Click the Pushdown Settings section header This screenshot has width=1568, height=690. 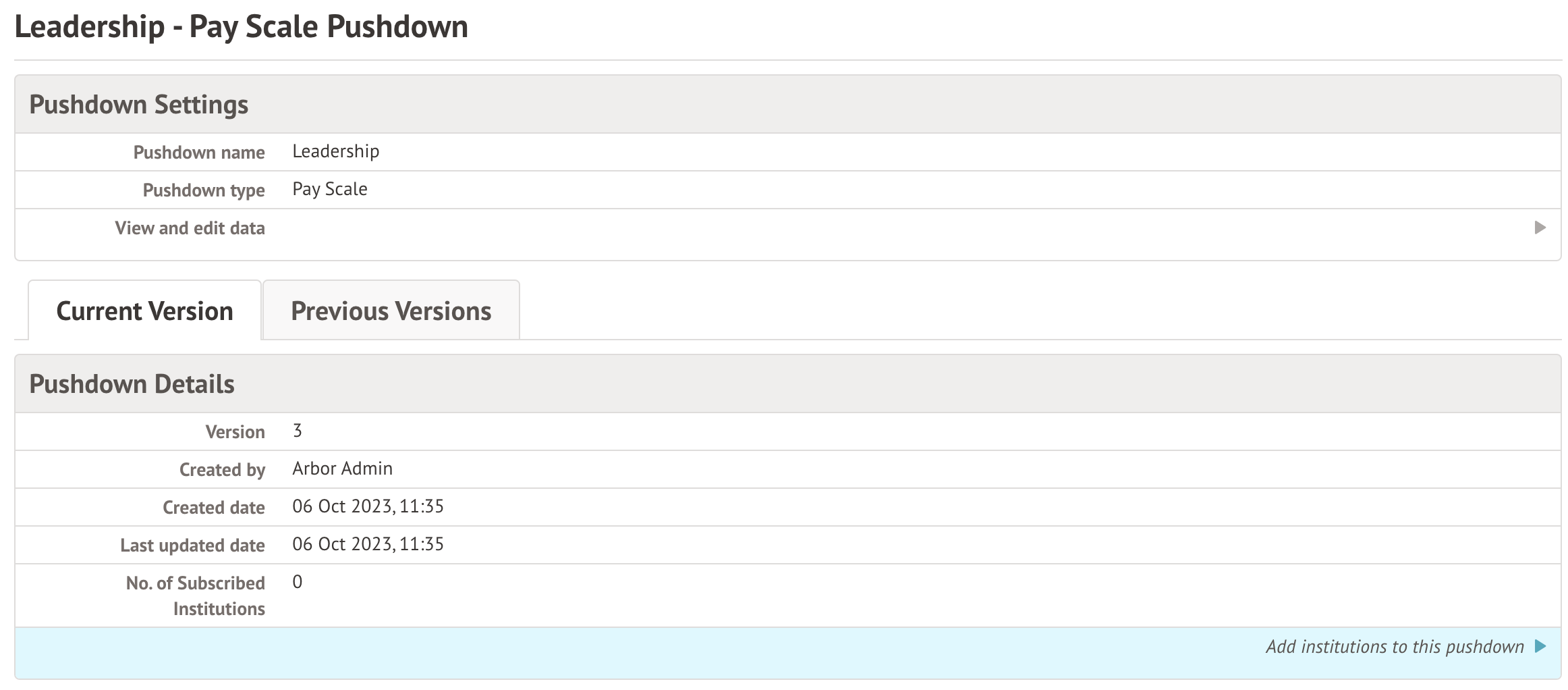point(139,105)
